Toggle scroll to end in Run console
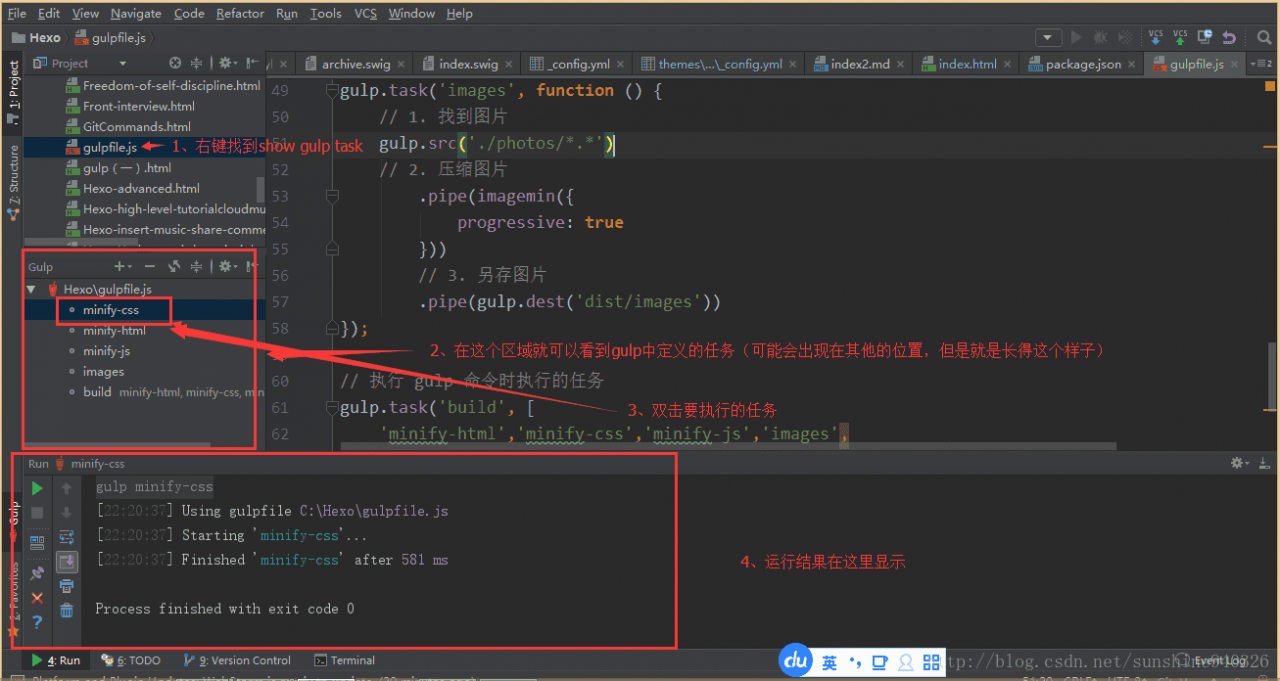The height and width of the screenshot is (681, 1280). coord(67,561)
